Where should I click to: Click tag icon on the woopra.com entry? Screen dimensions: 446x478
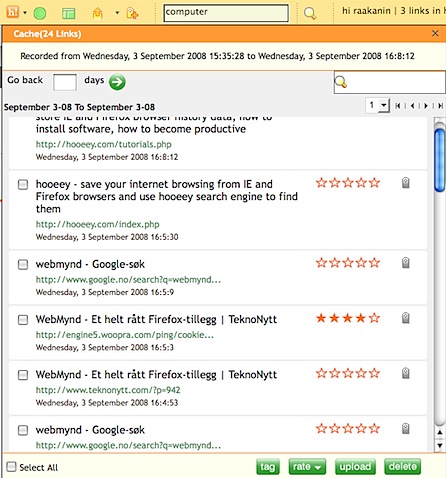click(x=406, y=318)
